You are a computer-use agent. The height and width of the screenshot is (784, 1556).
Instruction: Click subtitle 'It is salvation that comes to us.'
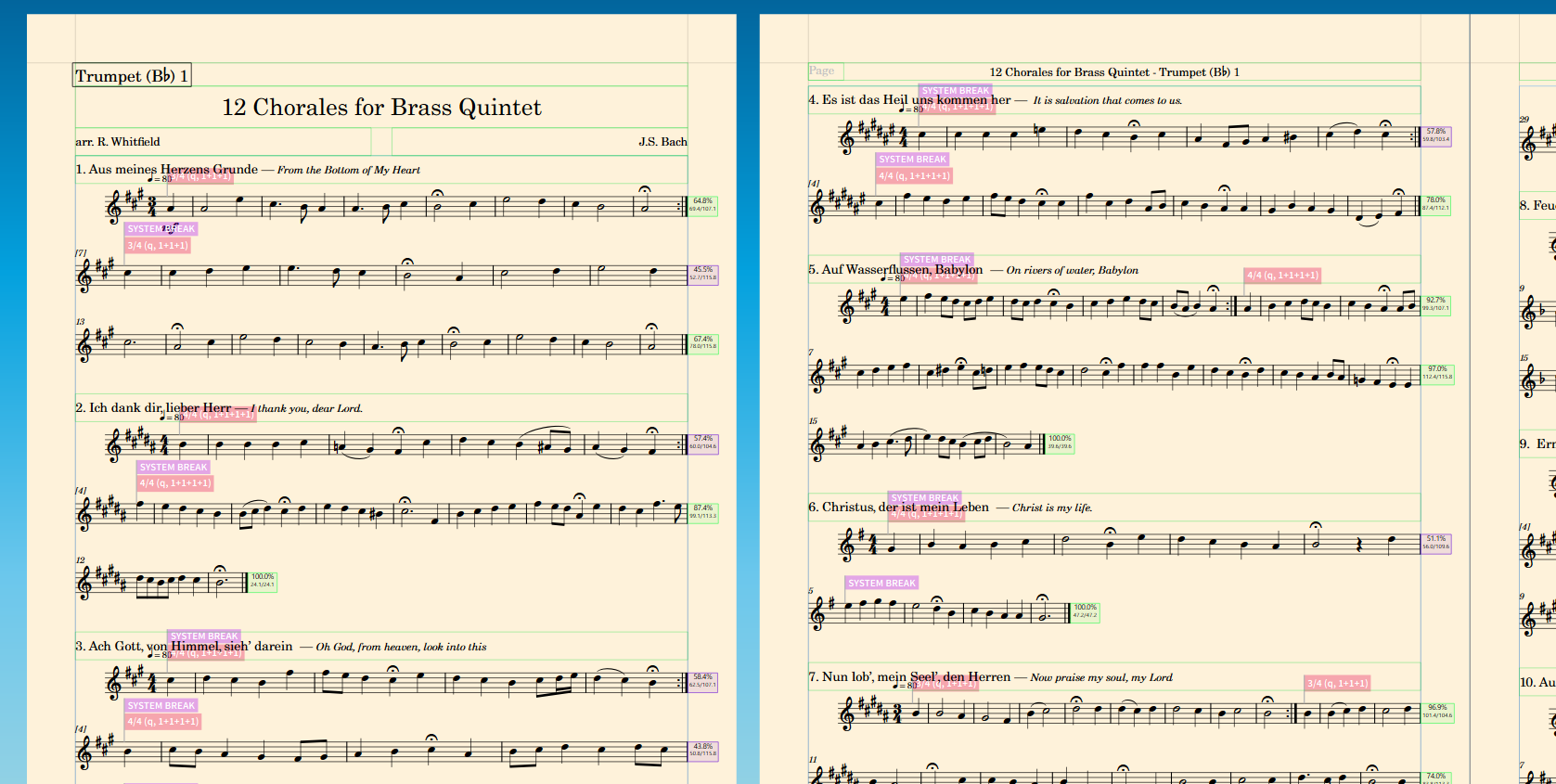[1108, 101]
